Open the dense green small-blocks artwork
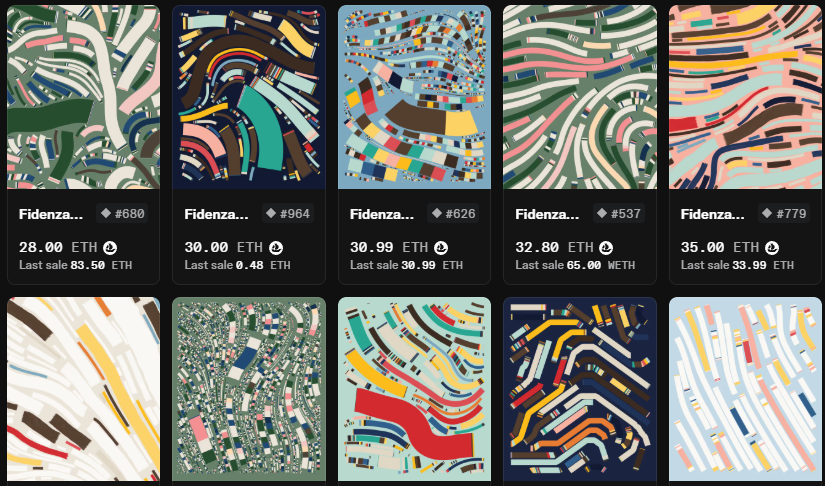The width and height of the screenshot is (825, 486). [x=249, y=389]
